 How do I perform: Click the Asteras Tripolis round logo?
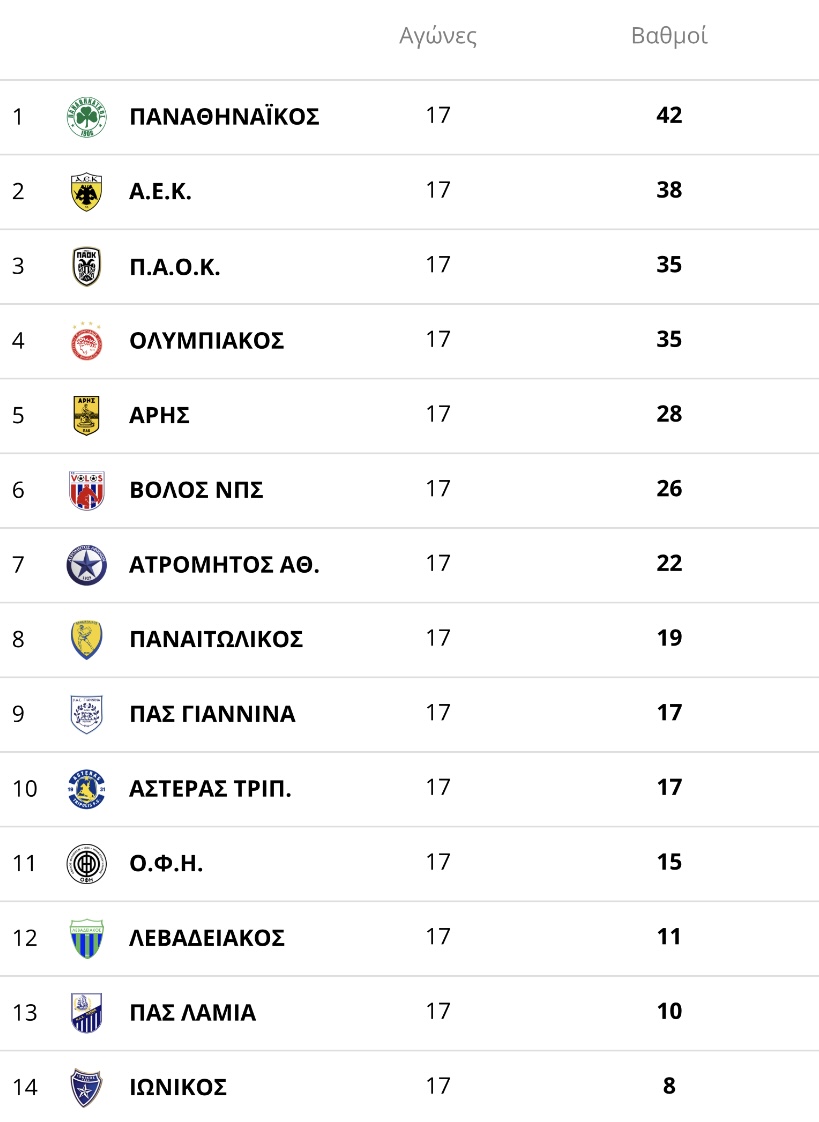(x=87, y=789)
